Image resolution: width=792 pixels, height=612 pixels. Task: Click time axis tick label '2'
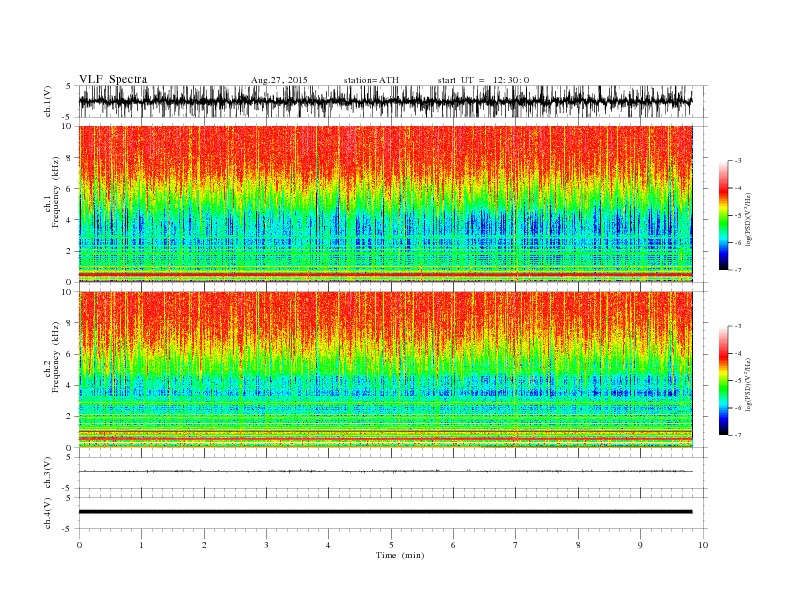click(204, 545)
